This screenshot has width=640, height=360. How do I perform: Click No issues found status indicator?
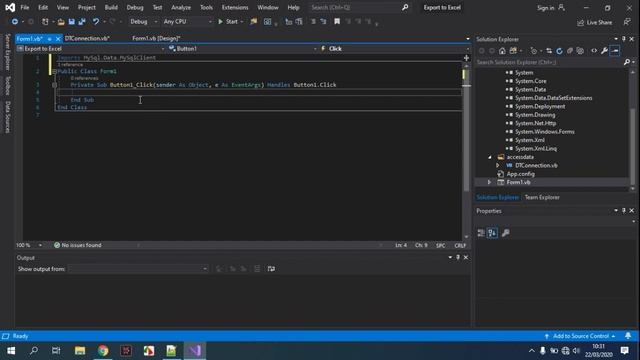point(78,245)
